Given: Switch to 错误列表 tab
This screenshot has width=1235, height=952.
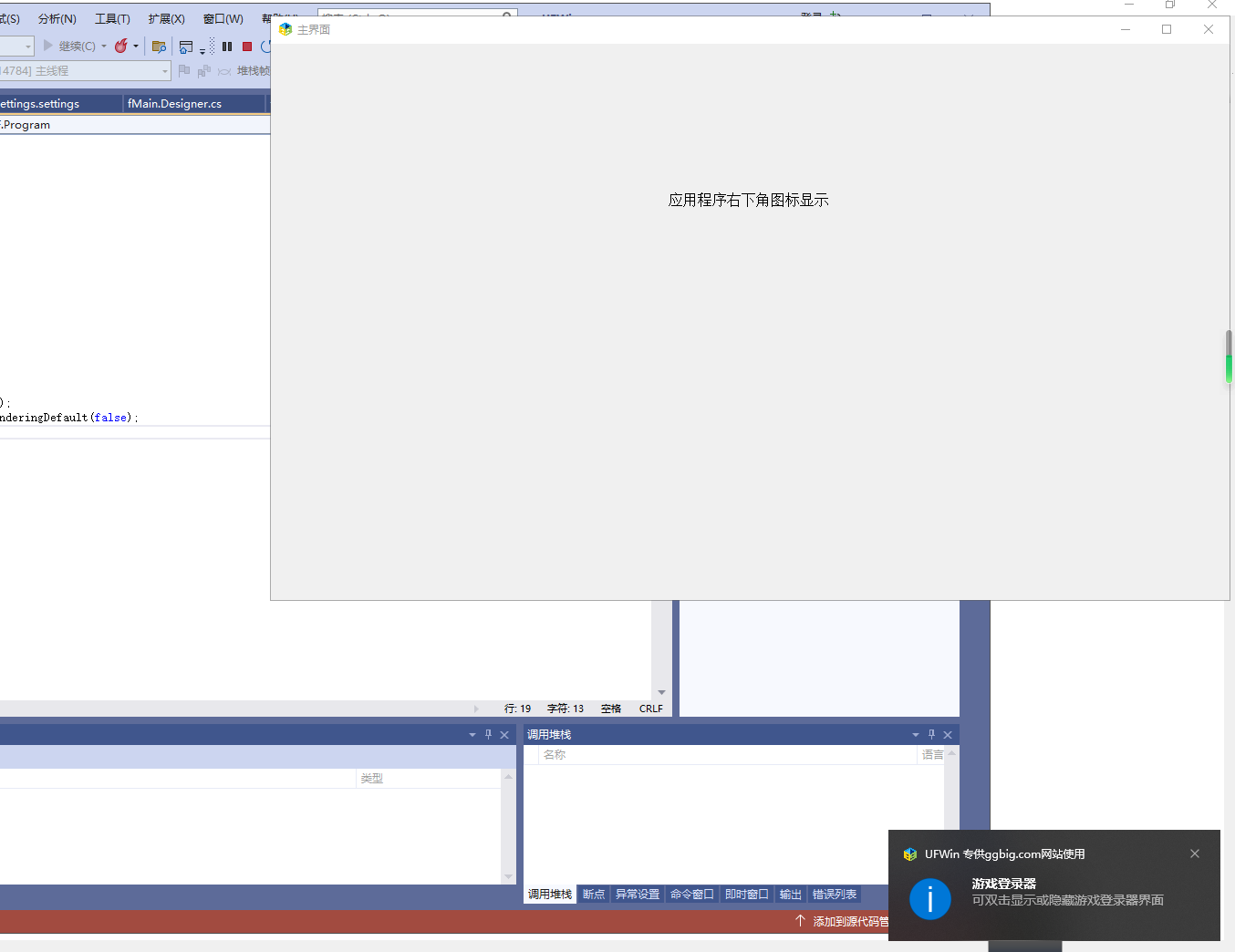Looking at the screenshot, I should coord(835,895).
